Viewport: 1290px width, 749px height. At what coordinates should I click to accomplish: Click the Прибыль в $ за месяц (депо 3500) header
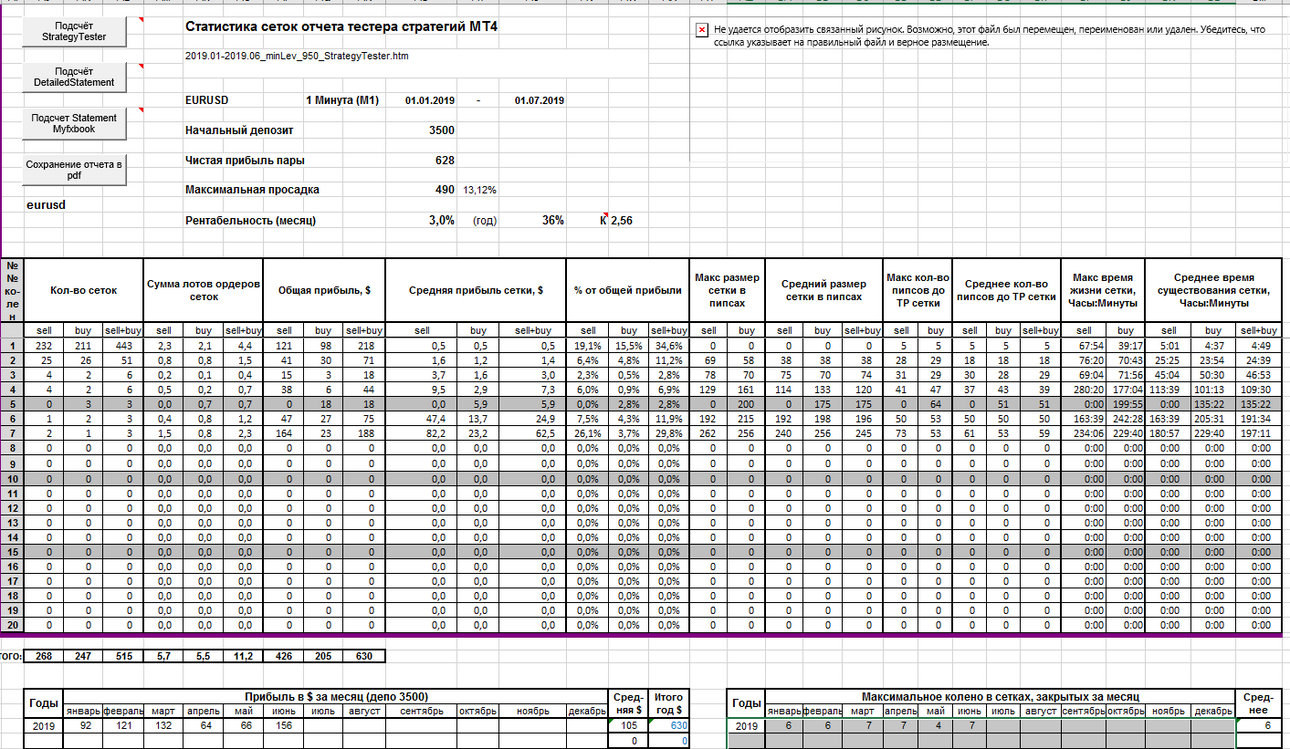pos(336,696)
